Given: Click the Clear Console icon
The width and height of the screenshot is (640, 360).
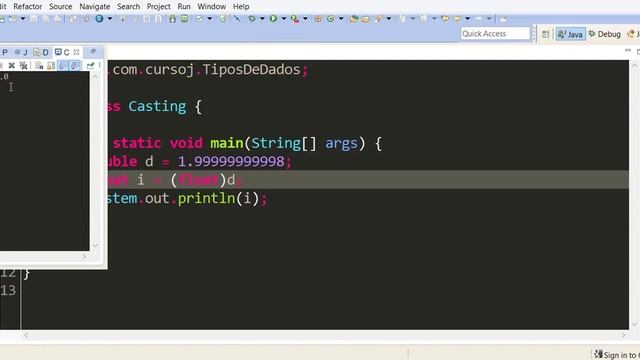Looking at the screenshot, I should (x=39, y=65).
